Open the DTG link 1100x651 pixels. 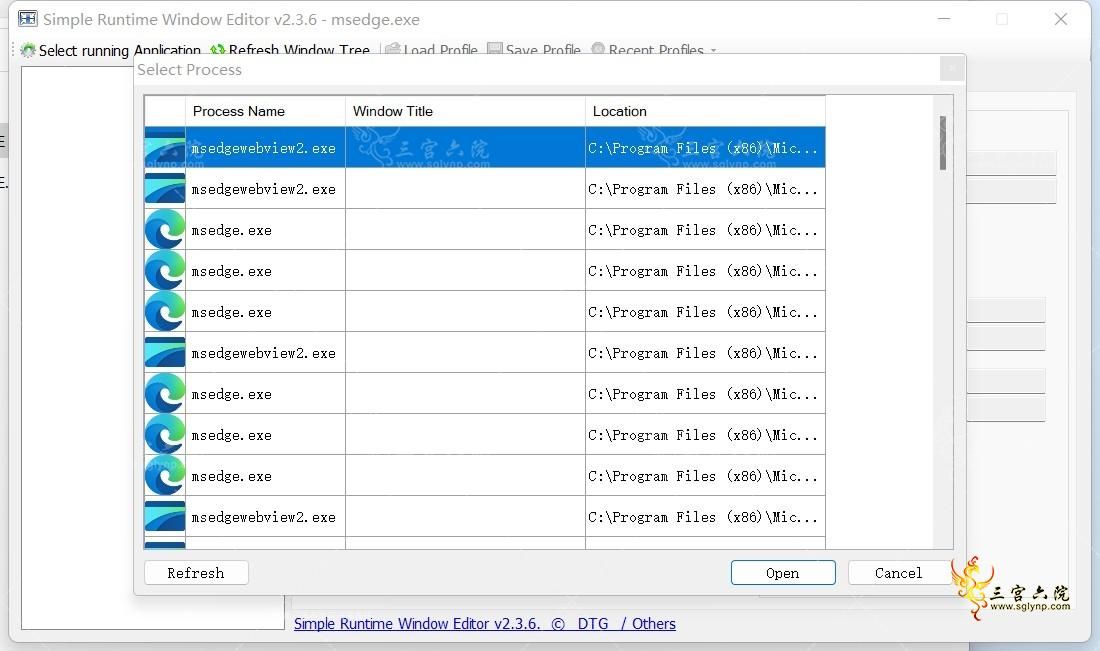point(593,624)
